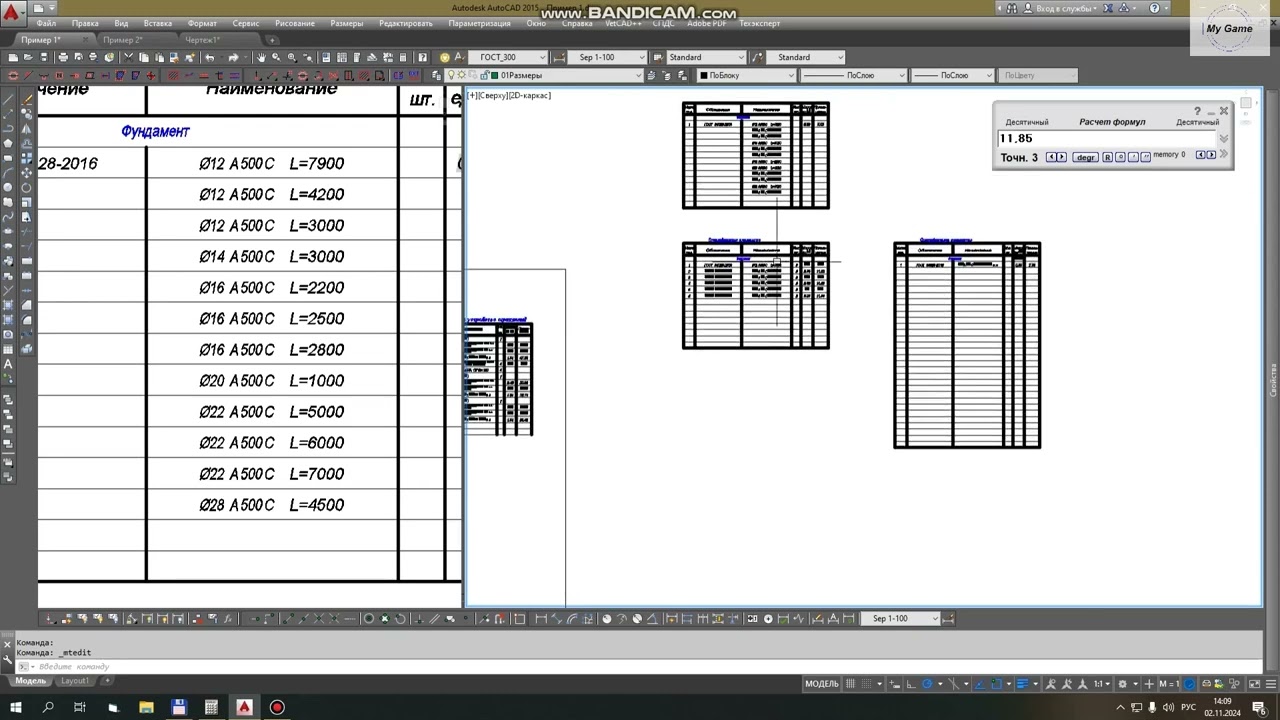
Task: Toggle ortho mode in status bar
Action: 910,684
